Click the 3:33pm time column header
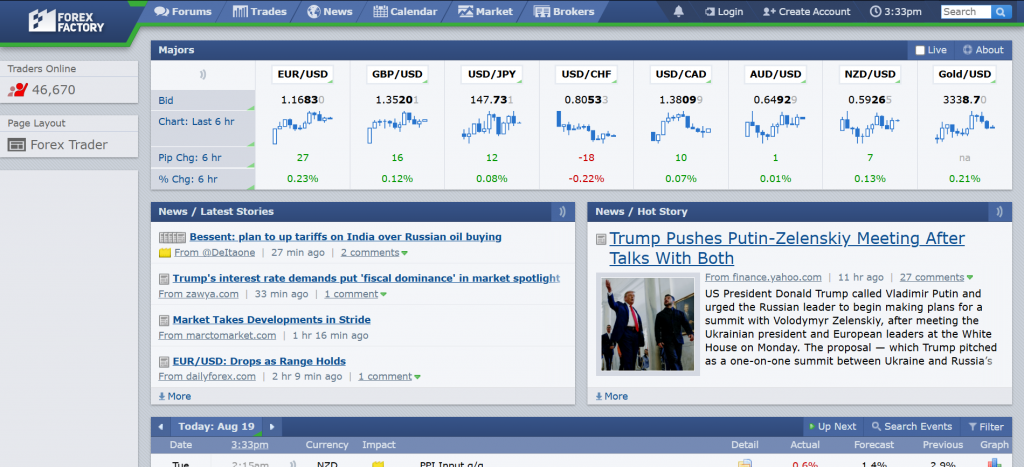The height and width of the screenshot is (467, 1024). [x=249, y=445]
